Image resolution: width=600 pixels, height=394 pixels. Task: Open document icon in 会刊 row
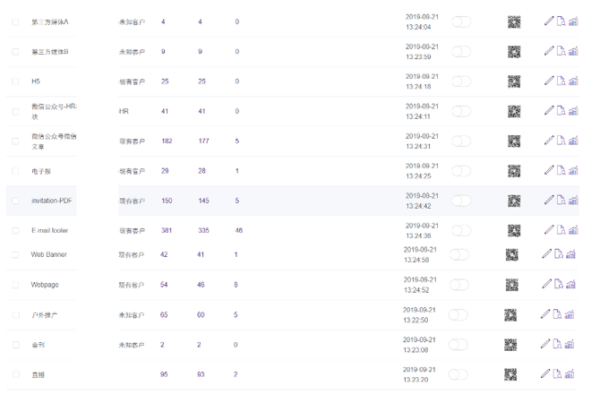pos(557,344)
